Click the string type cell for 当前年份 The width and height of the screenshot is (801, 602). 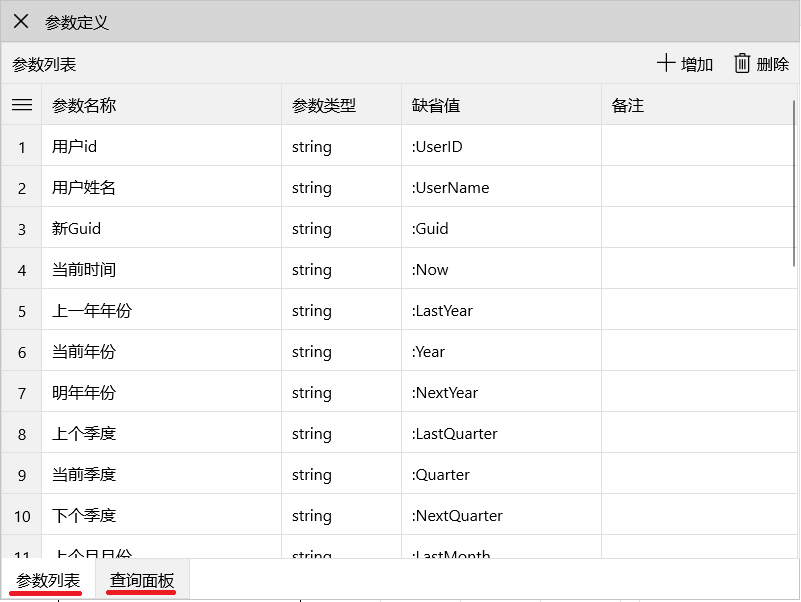(341, 352)
